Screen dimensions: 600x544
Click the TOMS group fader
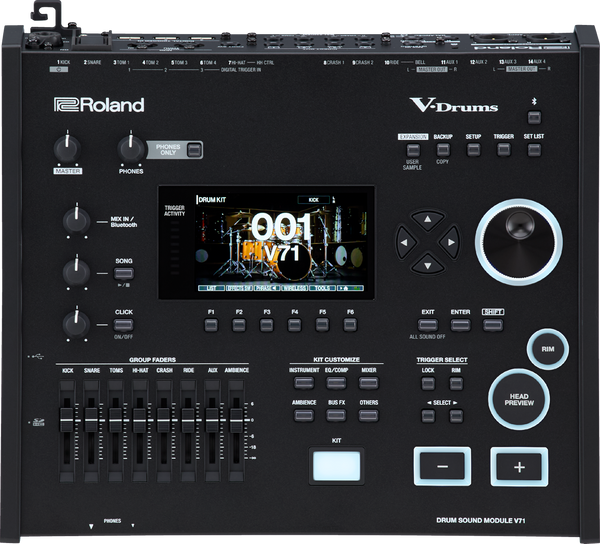click(115, 420)
